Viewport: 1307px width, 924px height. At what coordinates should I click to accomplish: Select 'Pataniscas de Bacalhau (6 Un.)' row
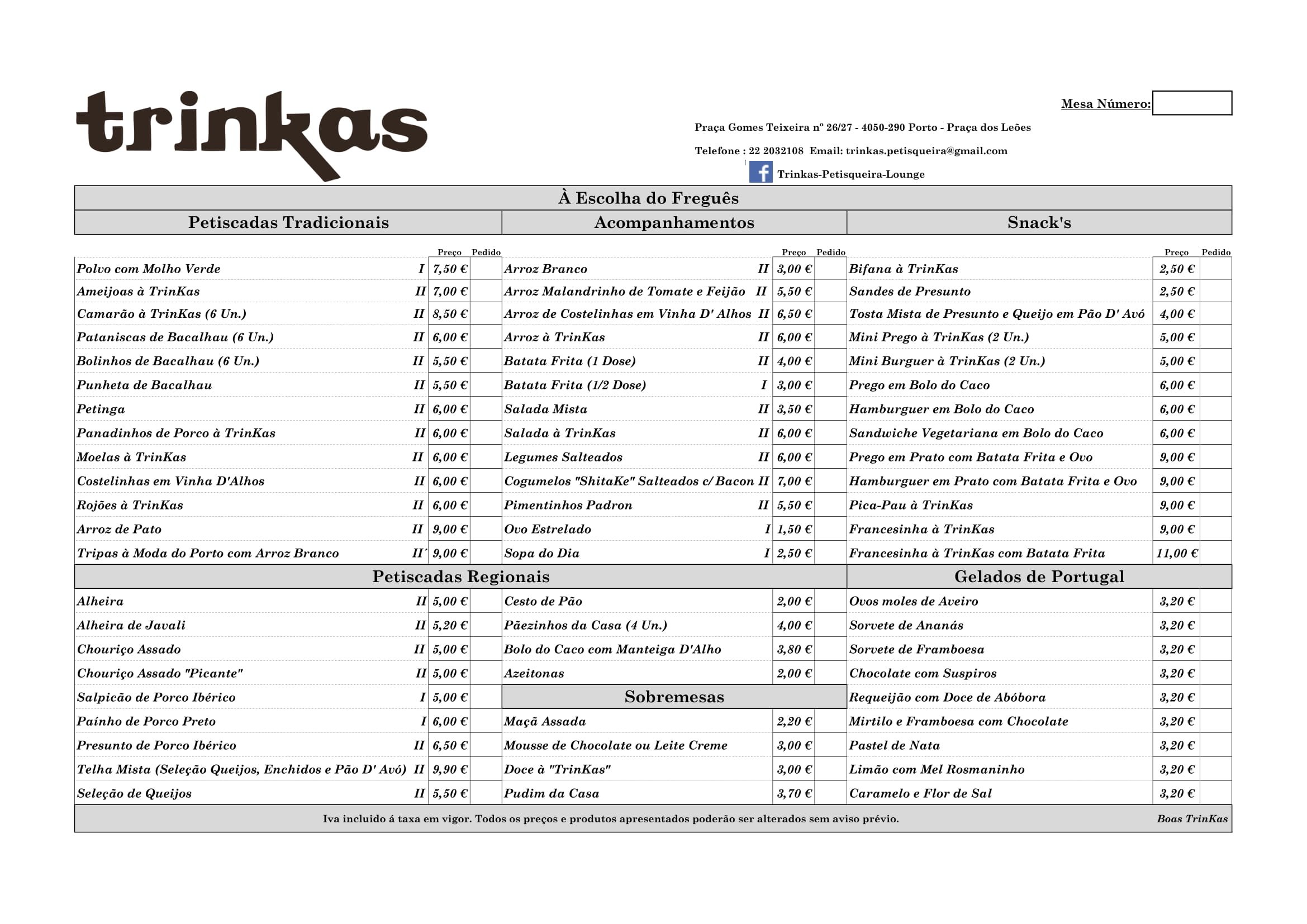pos(175,337)
